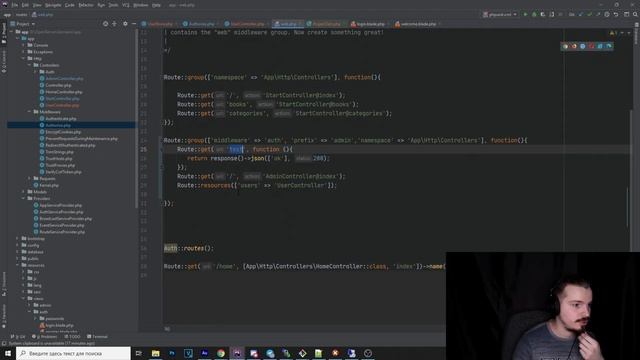Open the Edit menu
The height and width of the screenshot is (360, 640).
[25, 5]
